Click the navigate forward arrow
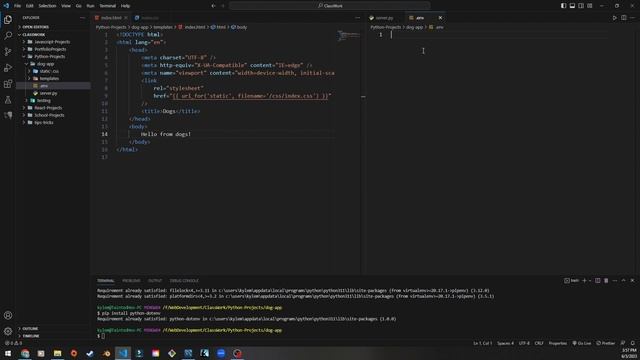This screenshot has width=640, height=360. pos(223,6)
